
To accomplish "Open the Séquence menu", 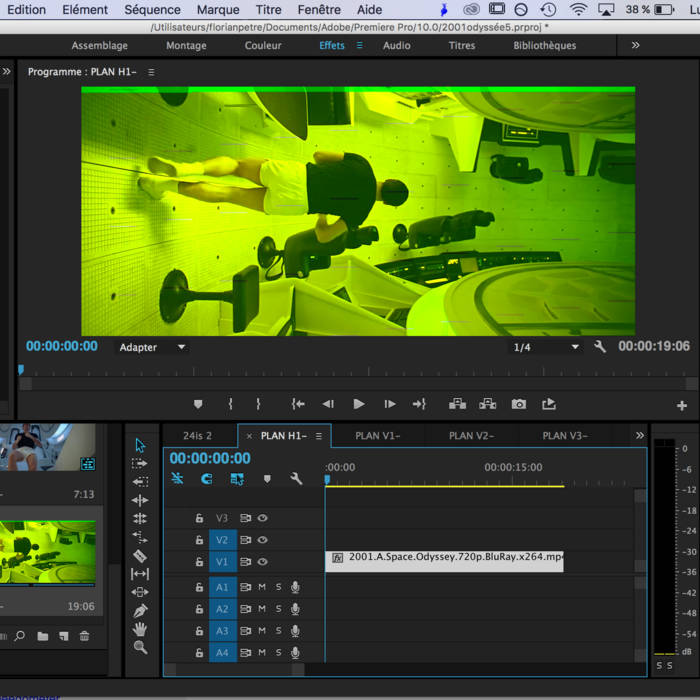I will tap(152, 9).
